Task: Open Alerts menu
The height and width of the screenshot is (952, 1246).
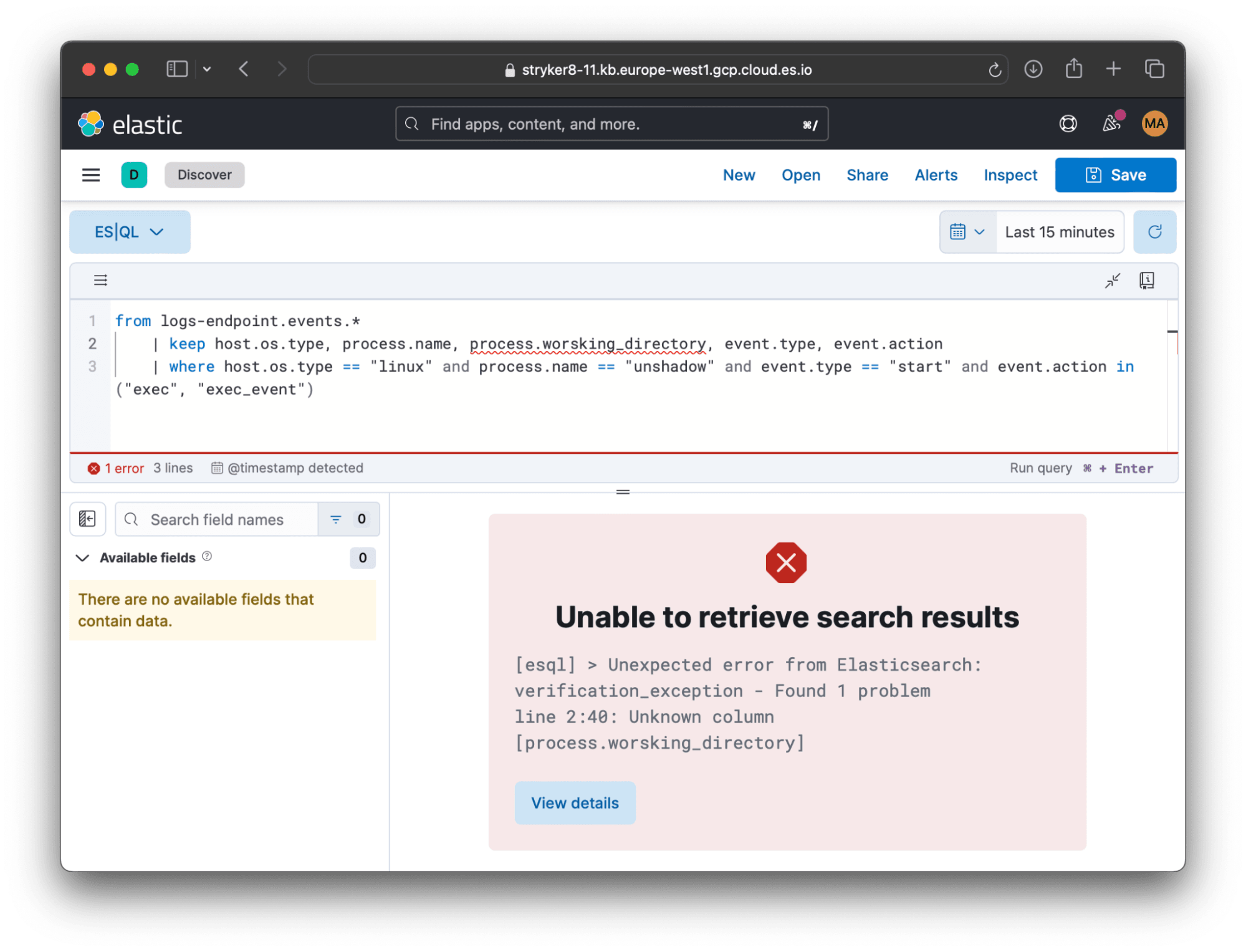Action: click(x=936, y=175)
